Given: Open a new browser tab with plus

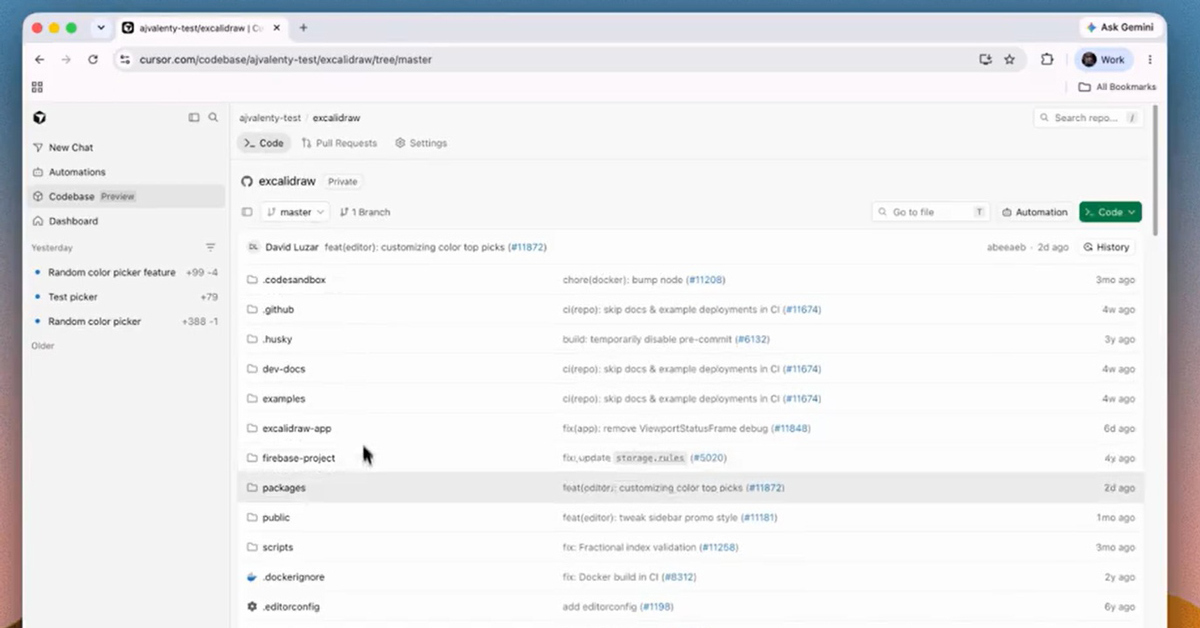Looking at the screenshot, I should tap(304, 28).
